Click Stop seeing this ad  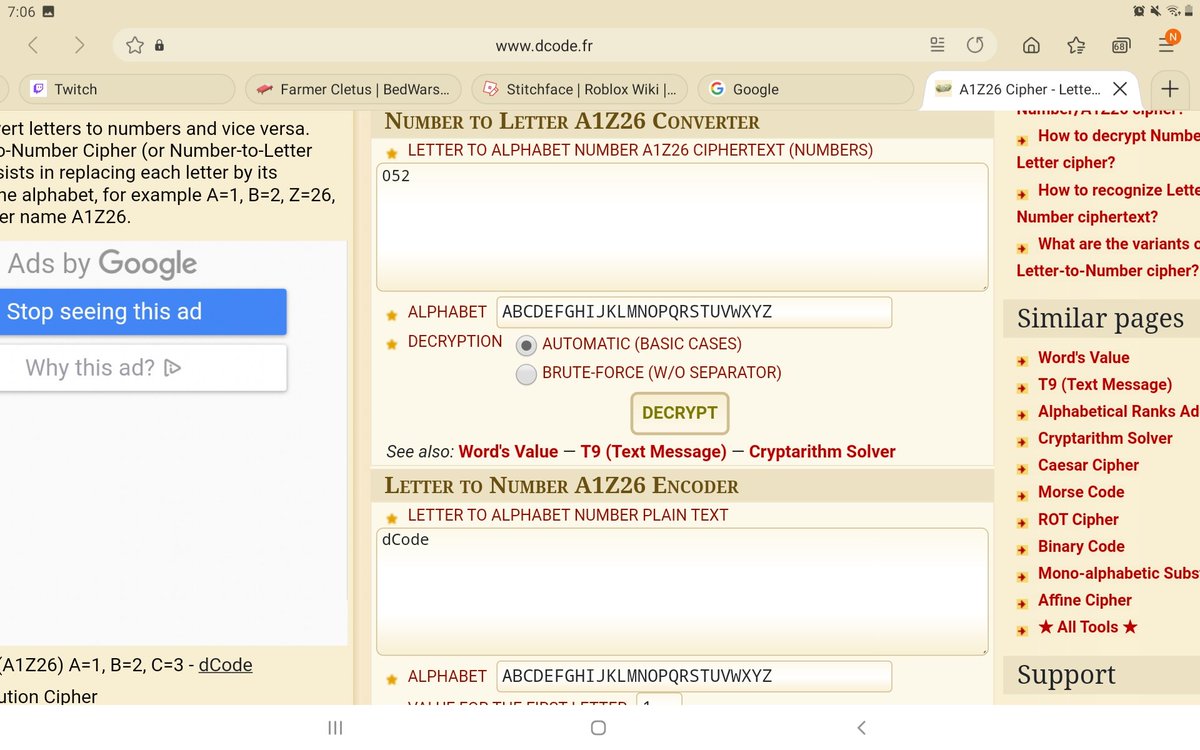(x=143, y=312)
